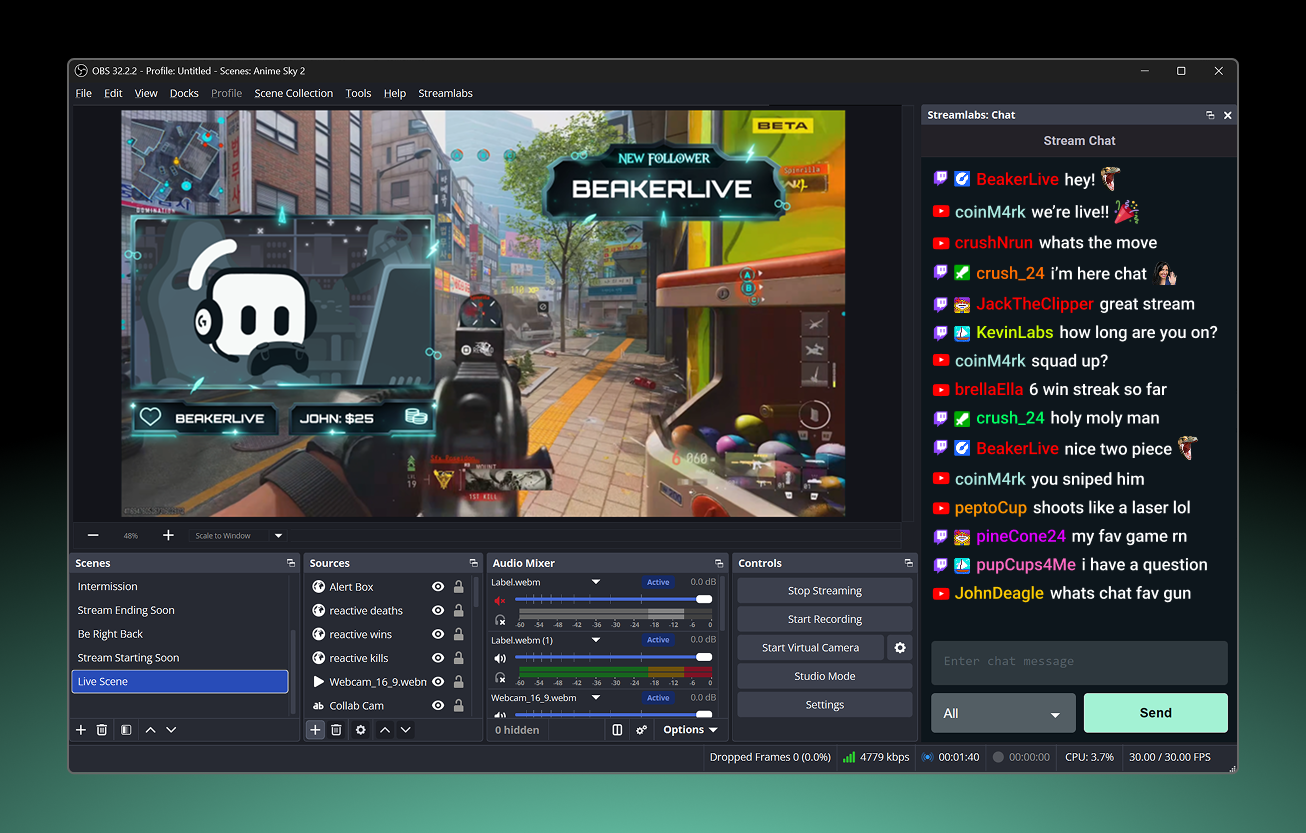
Task: Hide the Webcam_16_9.webm source
Action: [438, 682]
